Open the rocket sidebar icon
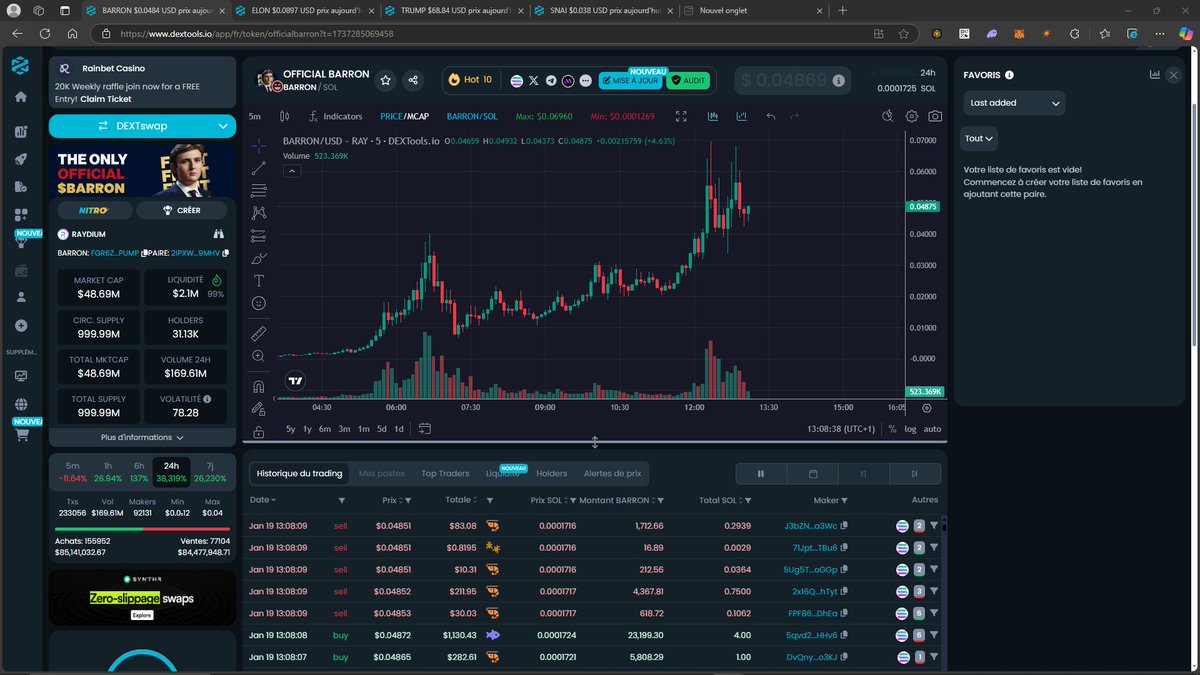This screenshot has width=1200, height=675. 20,159
